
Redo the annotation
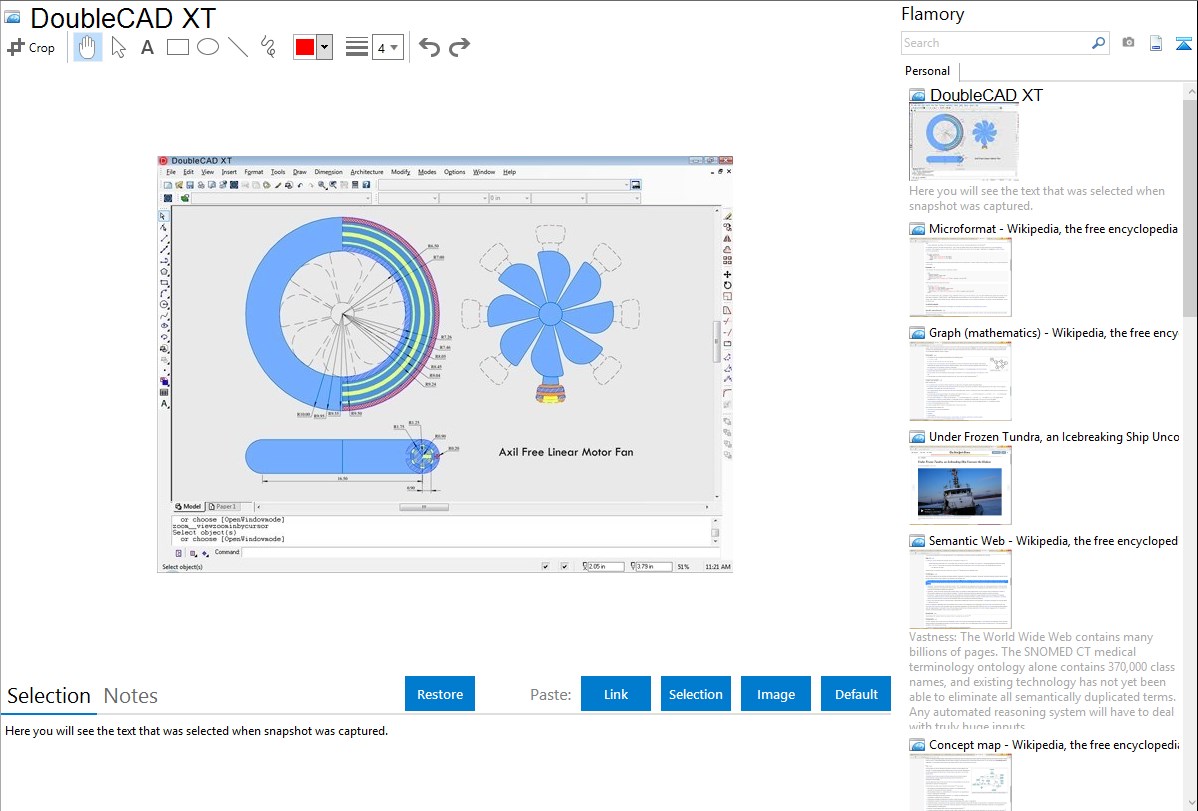(x=459, y=47)
